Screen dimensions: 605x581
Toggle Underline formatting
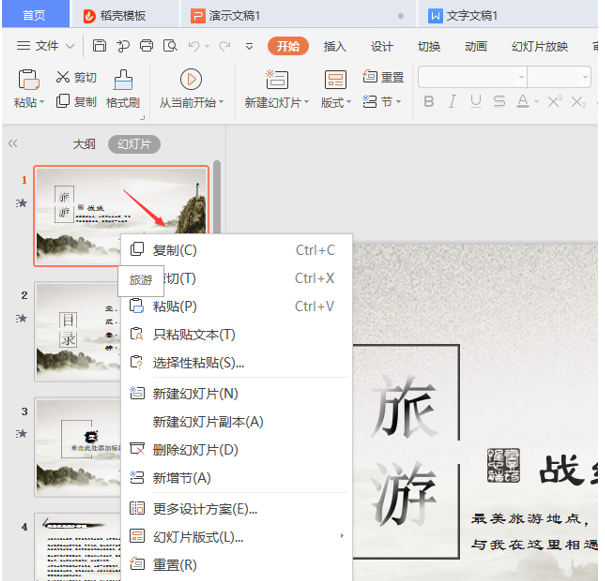pyautogui.click(x=476, y=102)
